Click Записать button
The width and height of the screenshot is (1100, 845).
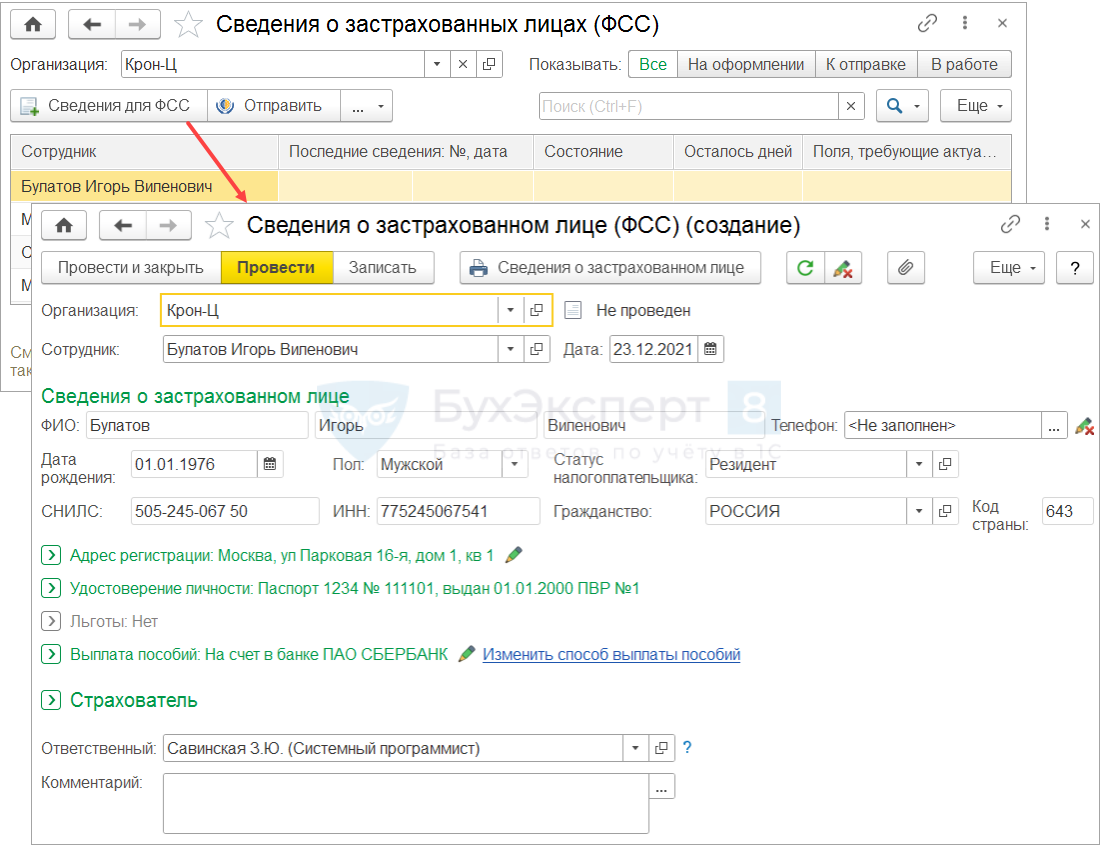pos(383,268)
